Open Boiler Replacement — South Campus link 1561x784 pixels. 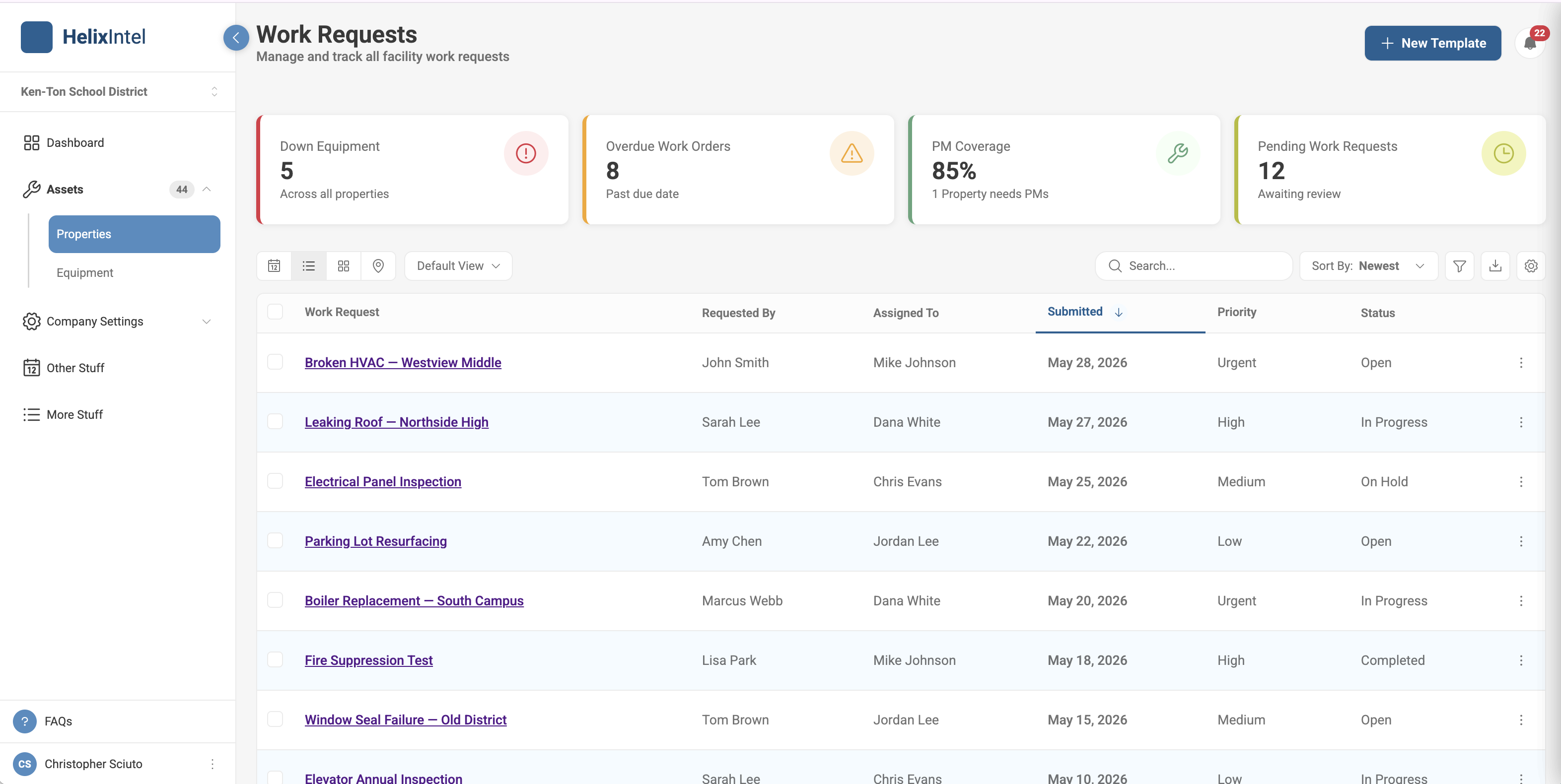pyautogui.click(x=414, y=600)
